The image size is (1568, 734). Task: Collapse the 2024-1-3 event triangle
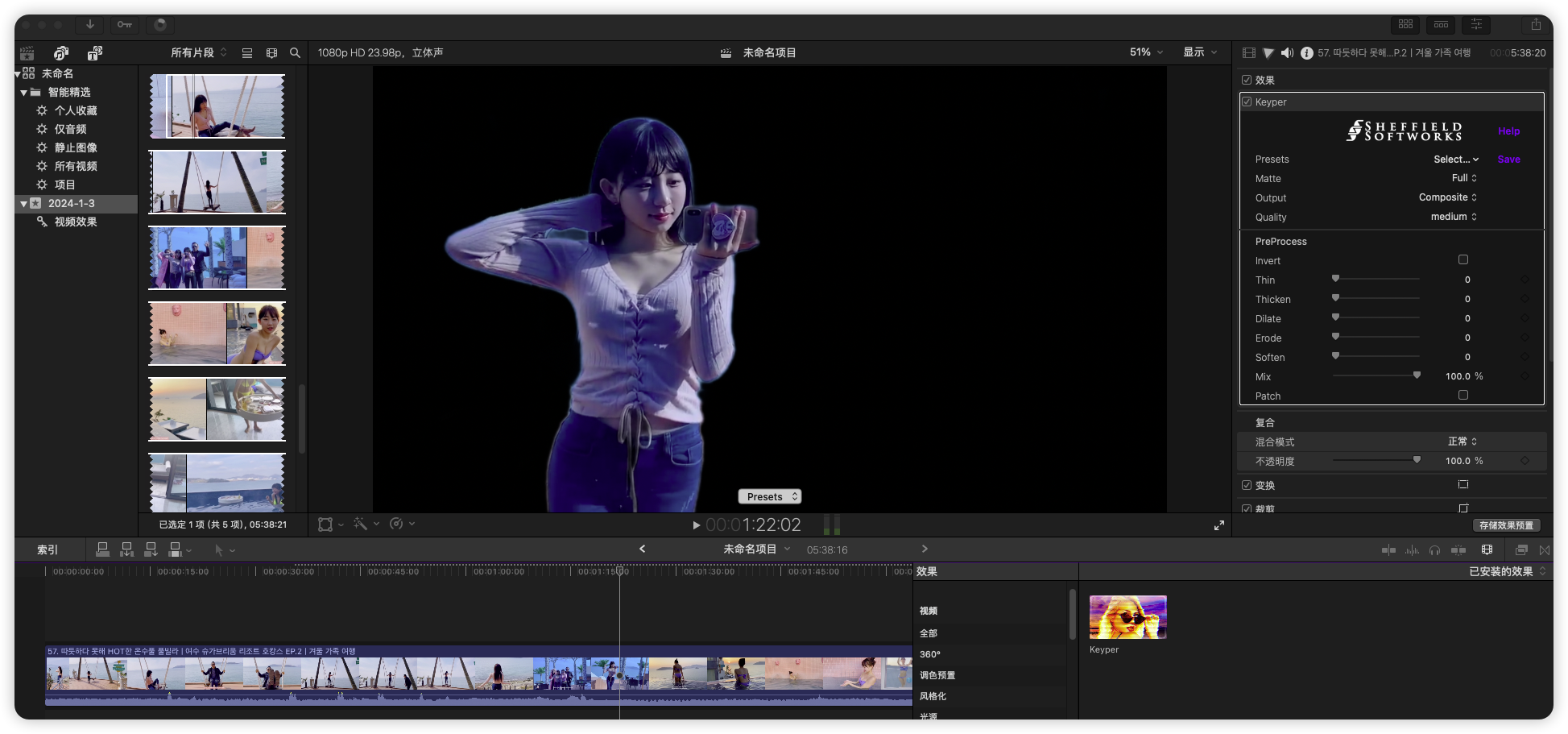pos(24,204)
